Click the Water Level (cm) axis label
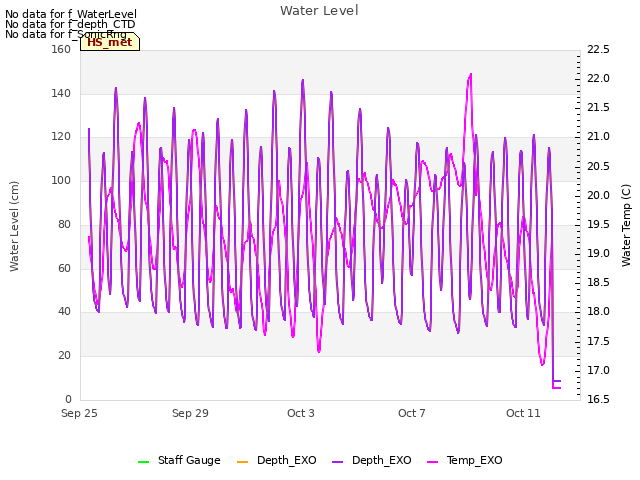 [x=14, y=226]
